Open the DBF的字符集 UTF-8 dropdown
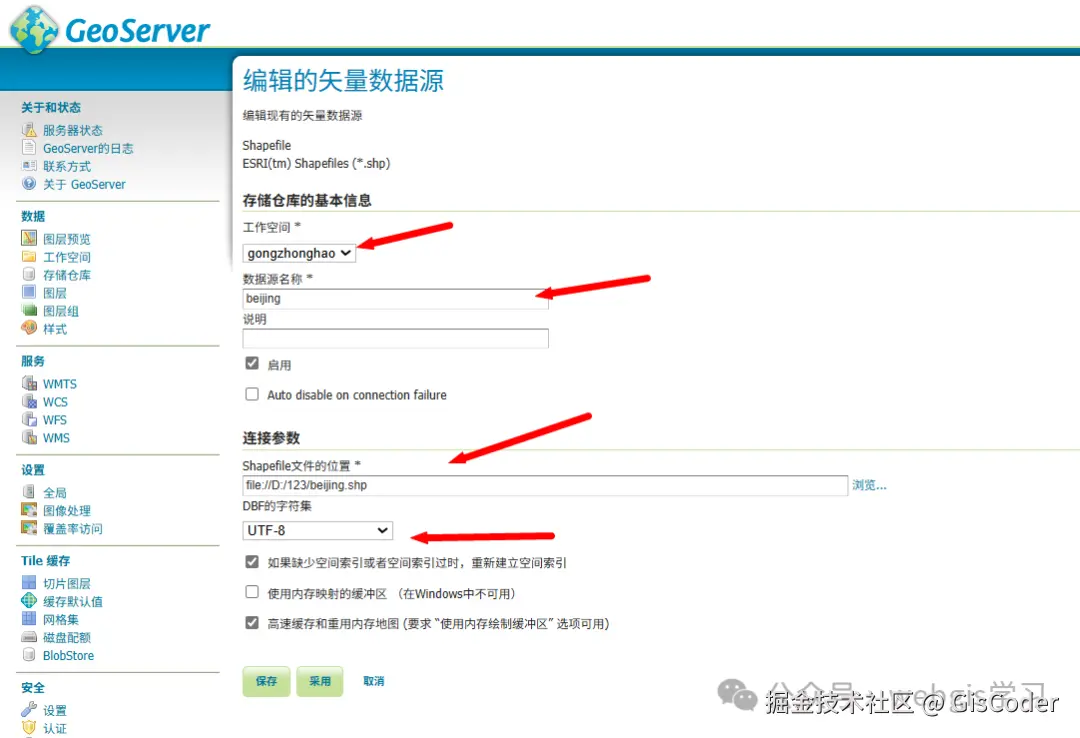 [318, 531]
